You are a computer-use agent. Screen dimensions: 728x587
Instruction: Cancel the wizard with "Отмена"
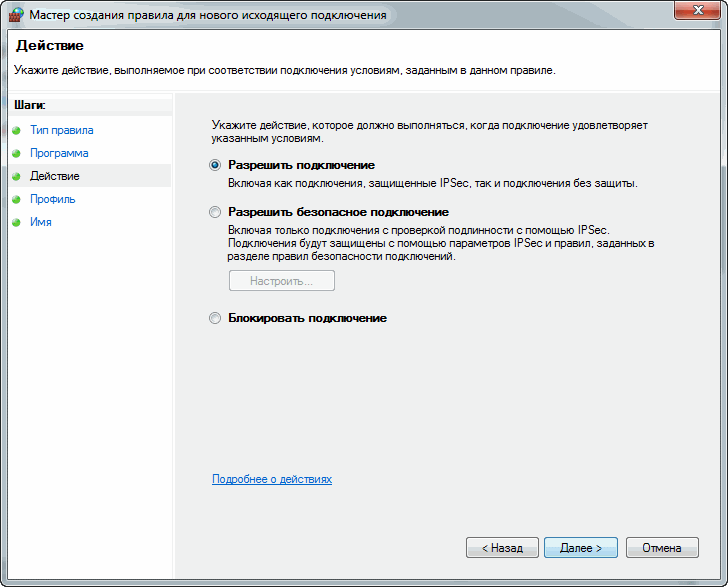point(662,548)
